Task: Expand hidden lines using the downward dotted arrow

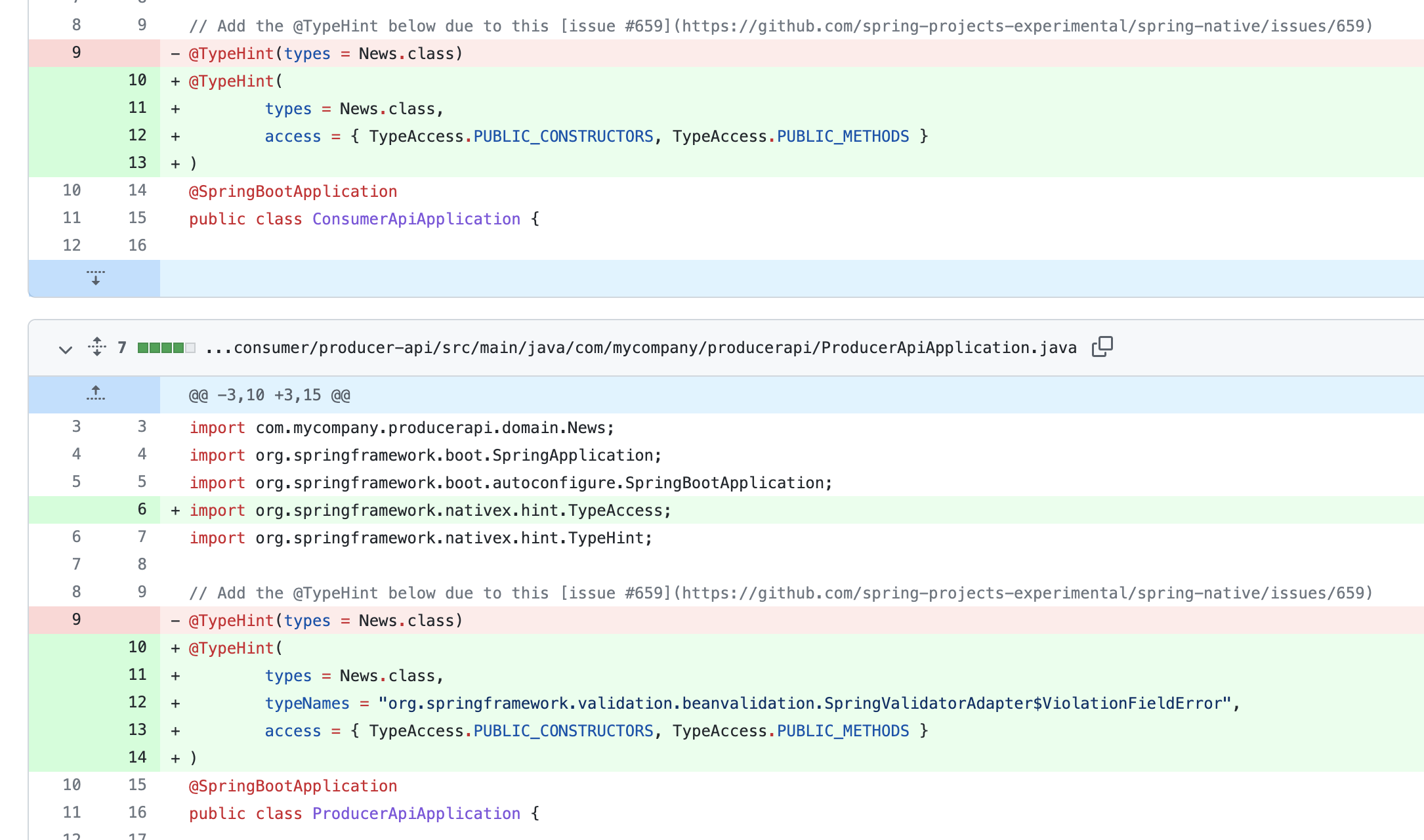Action: point(96,278)
